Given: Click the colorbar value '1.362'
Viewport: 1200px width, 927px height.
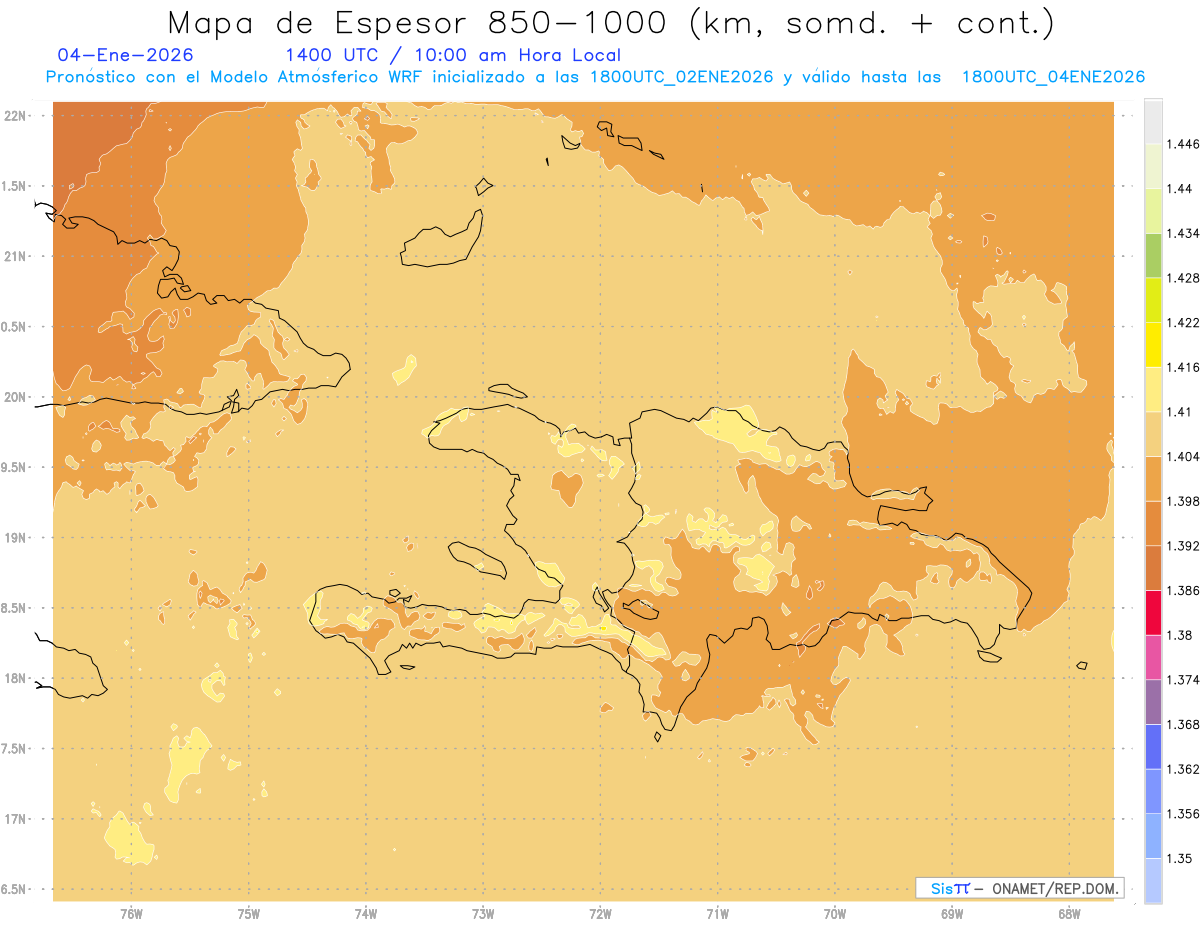Looking at the screenshot, I should (x=1184, y=769).
